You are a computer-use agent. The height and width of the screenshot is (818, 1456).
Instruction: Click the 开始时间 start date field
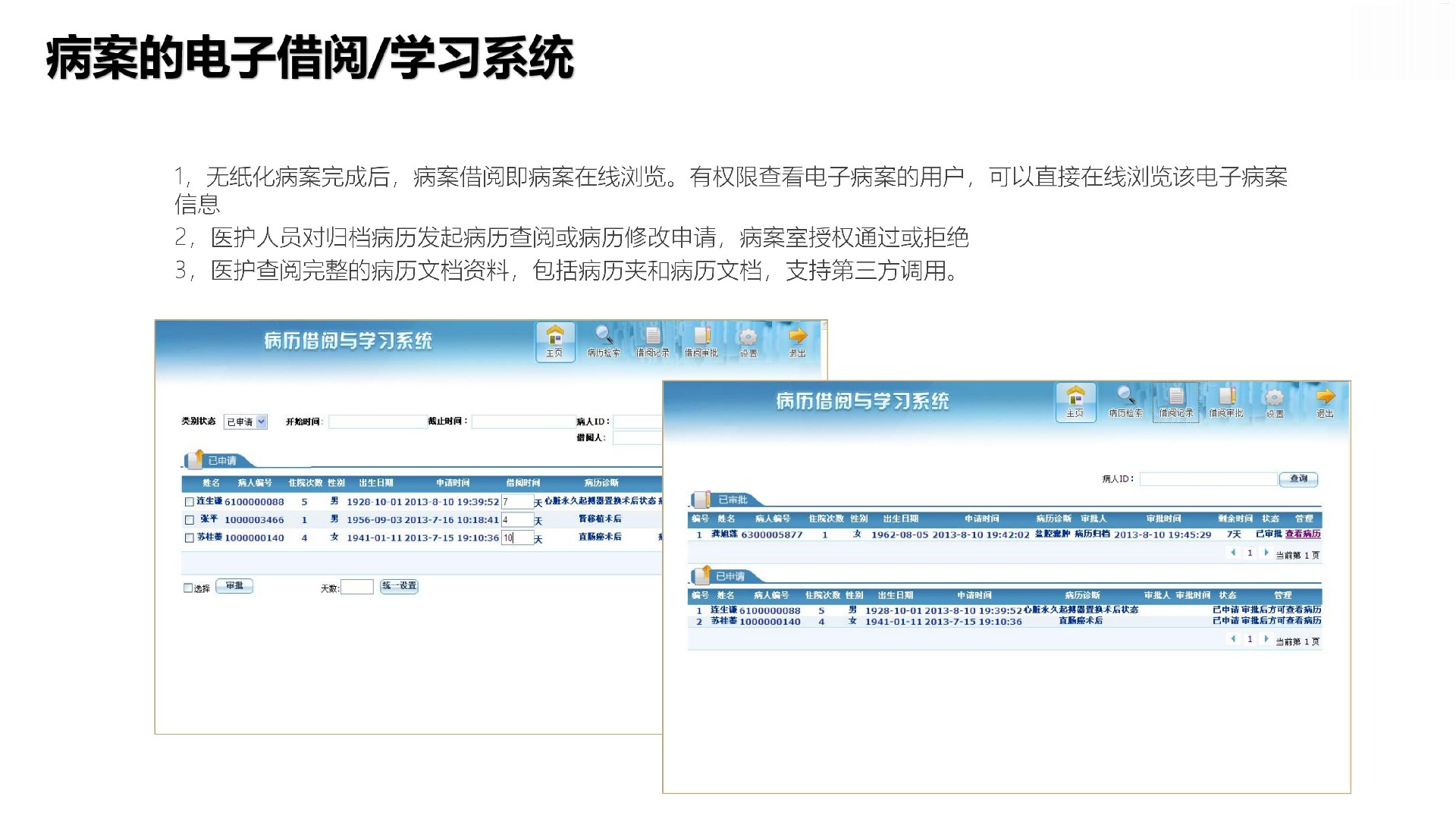(377, 422)
